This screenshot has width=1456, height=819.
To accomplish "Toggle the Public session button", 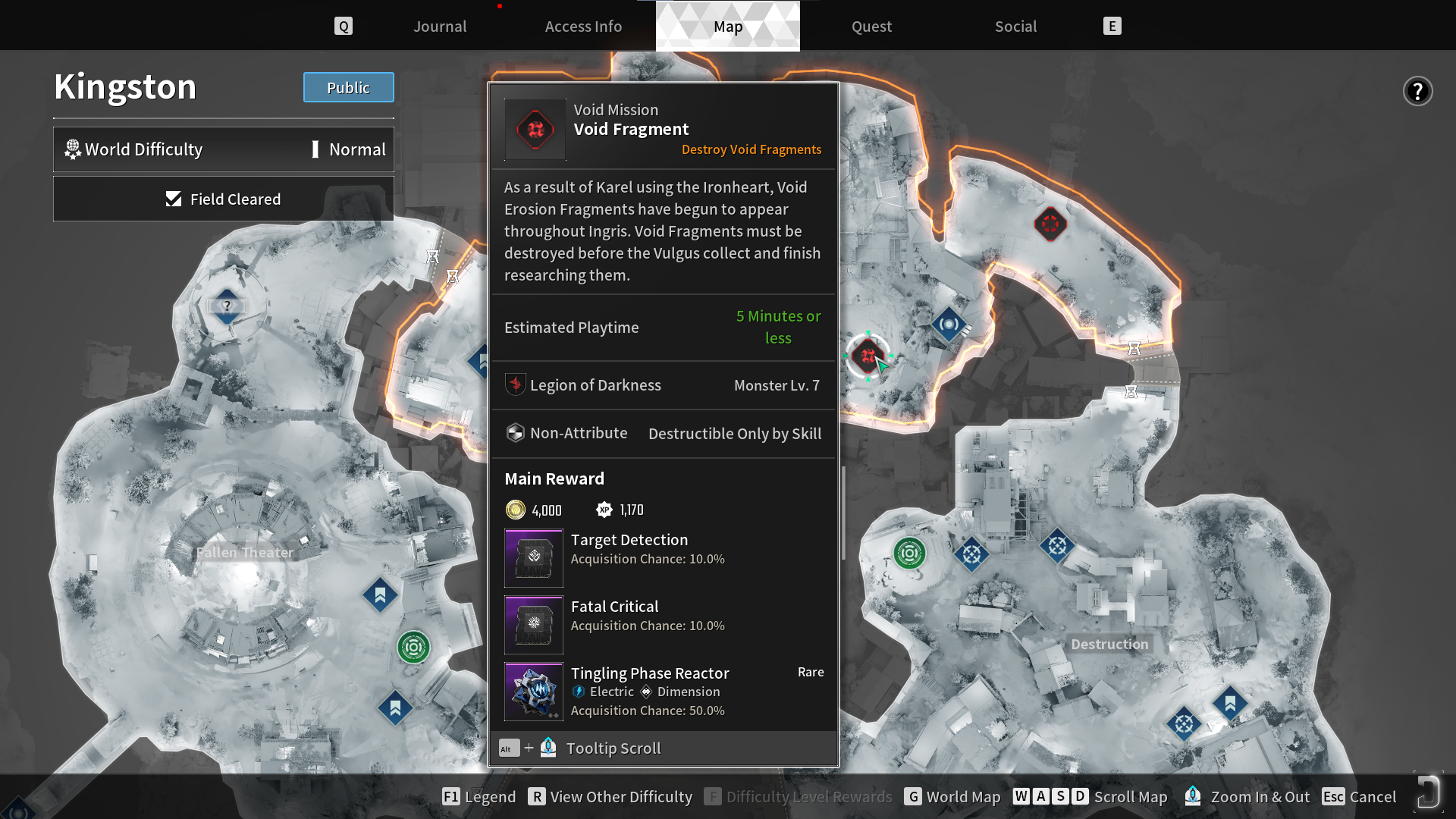I will pyautogui.click(x=348, y=87).
